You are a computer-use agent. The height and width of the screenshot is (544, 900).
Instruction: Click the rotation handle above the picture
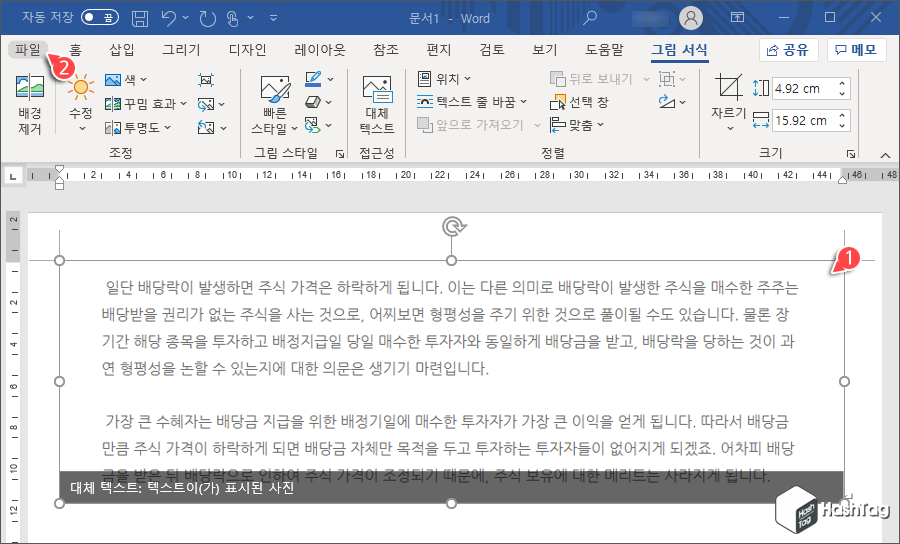[453, 227]
